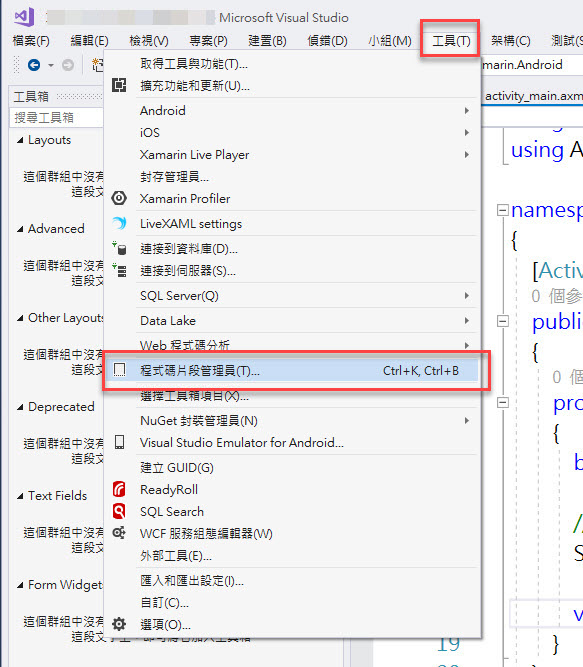
Task: Expand the NuGet 封裝管理員(N) submenu
Action: pyautogui.click(x=291, y=421)
